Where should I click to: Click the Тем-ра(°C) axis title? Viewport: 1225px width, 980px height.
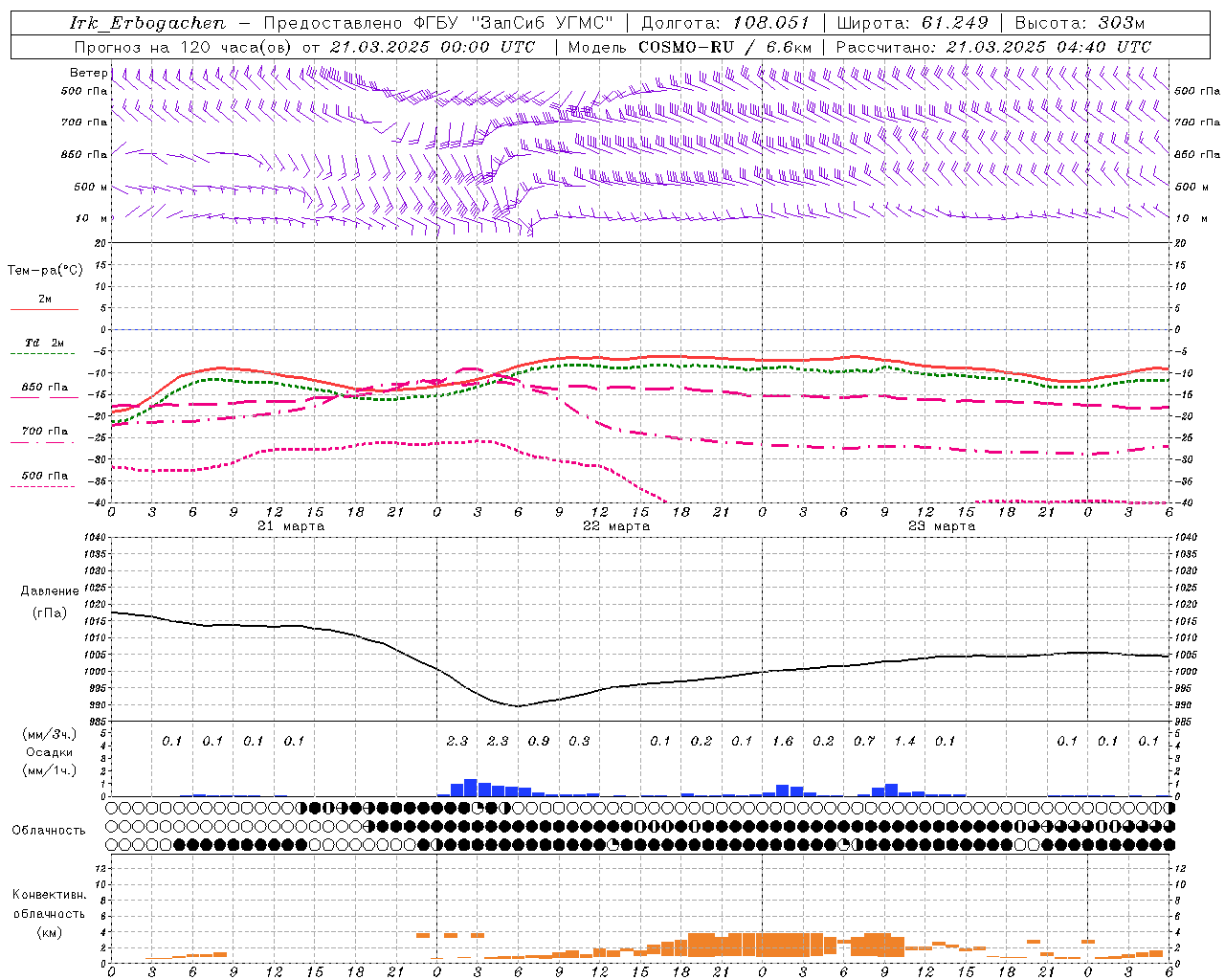click(44, 271)
